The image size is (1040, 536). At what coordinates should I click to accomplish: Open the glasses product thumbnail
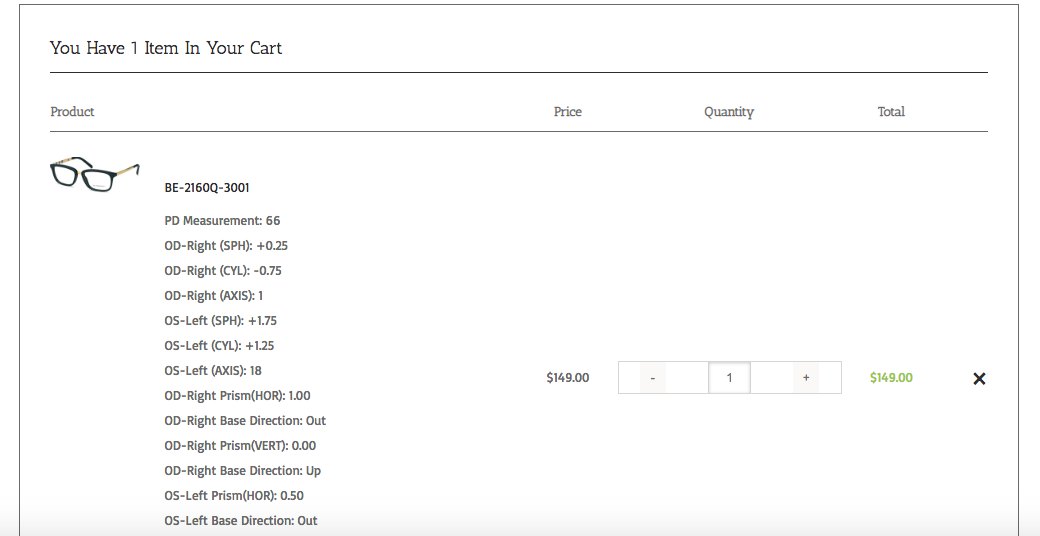(x=94, y=174)
